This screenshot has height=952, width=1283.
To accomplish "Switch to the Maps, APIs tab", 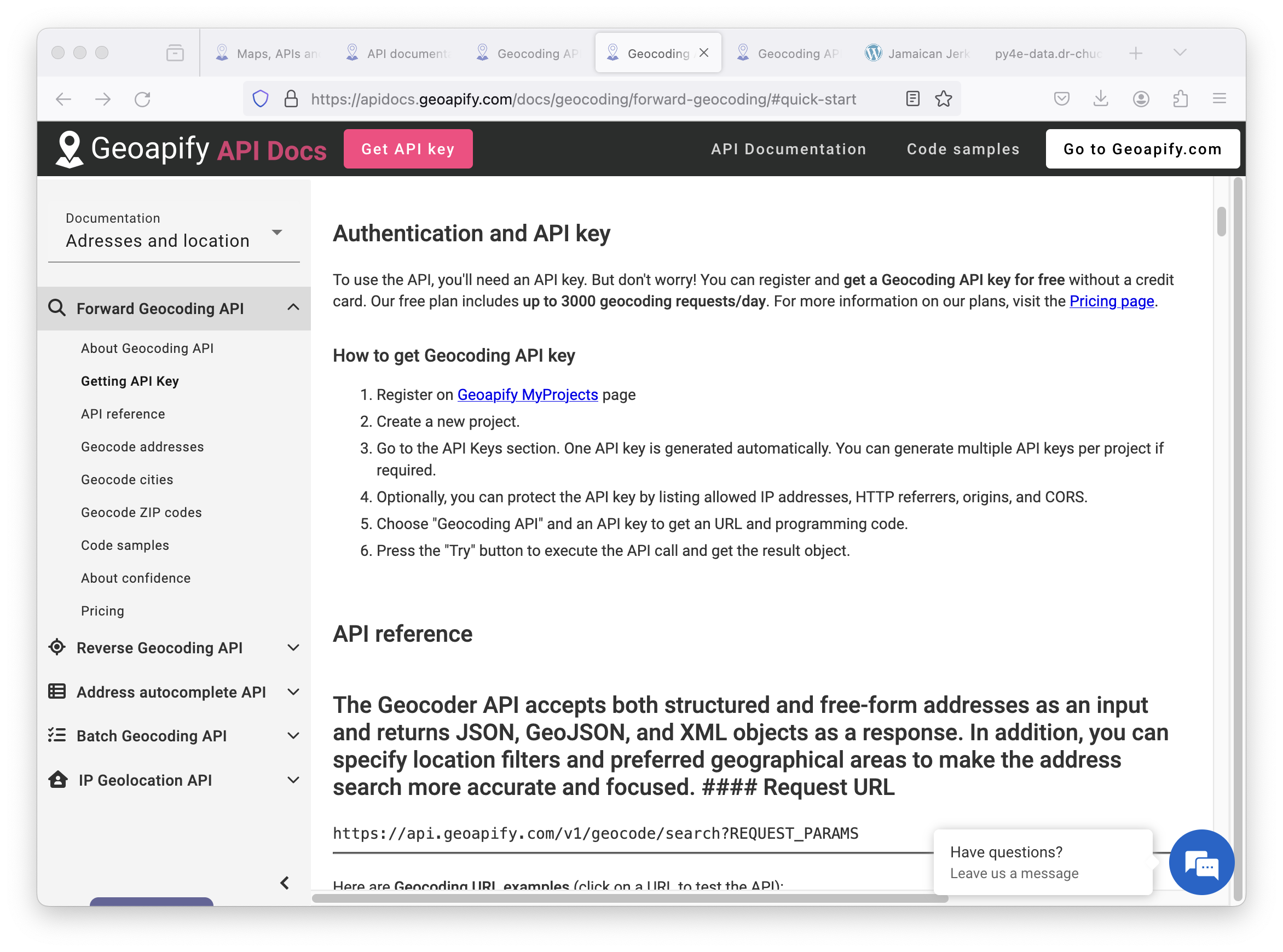I will (267, 54).
